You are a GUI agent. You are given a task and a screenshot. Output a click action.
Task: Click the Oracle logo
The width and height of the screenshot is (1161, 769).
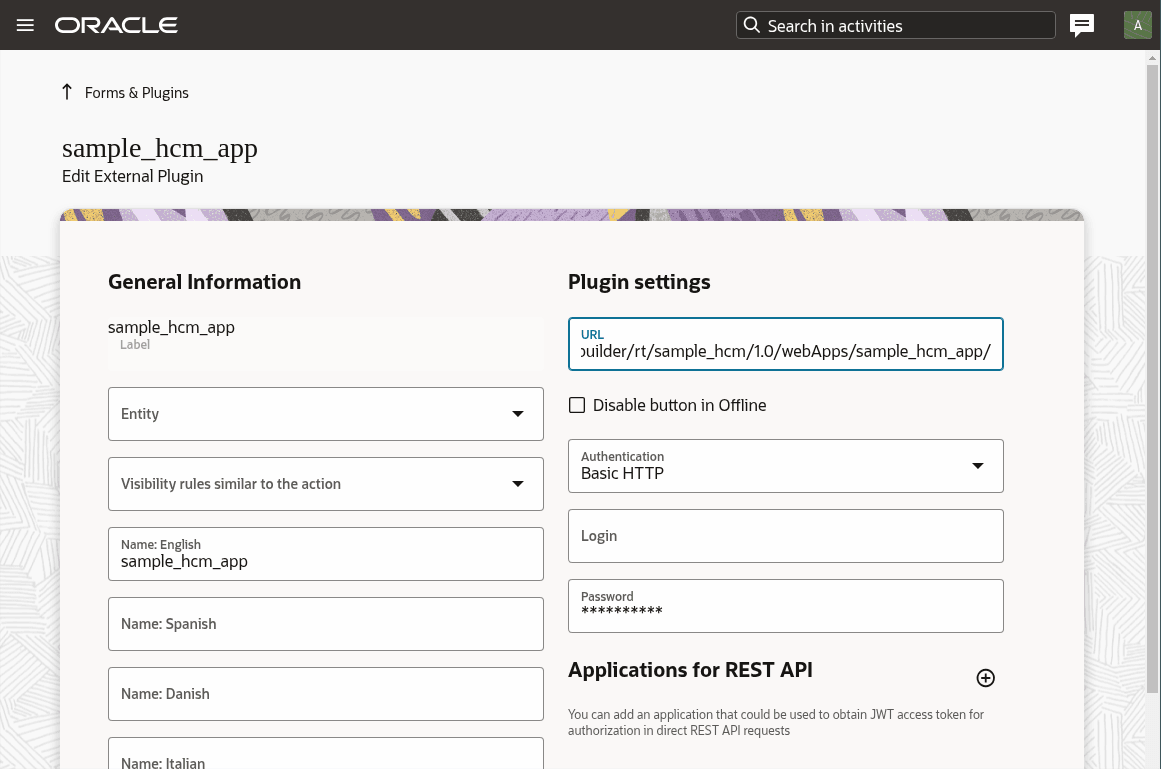[116, 25]
